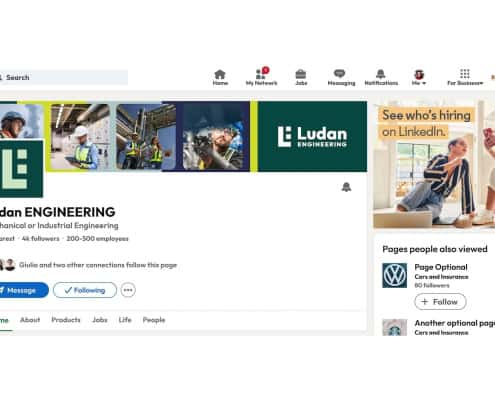Click 'Mechanical or Industrial Engineering' text
The width and height of the screenshot is (495, 400).
[x=59, y=226]
